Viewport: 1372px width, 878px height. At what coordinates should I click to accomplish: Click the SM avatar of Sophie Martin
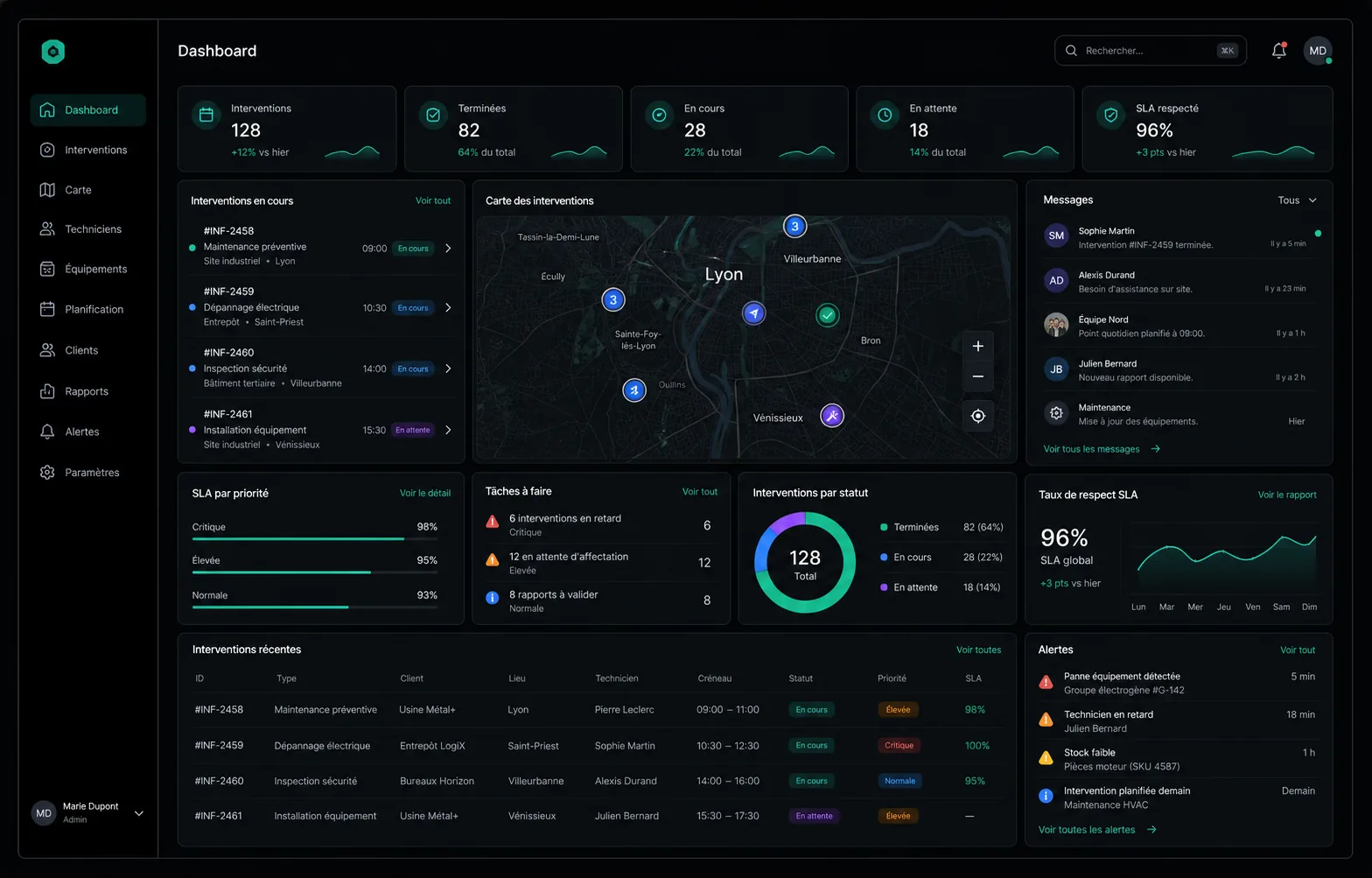click(1056, 235)
